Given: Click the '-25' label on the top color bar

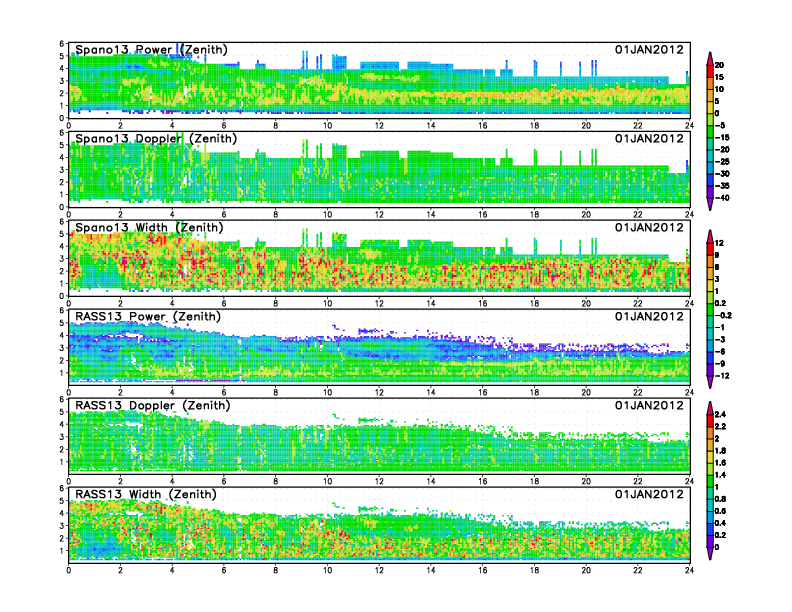Looking at the screenshot, I should coord(722,162).
